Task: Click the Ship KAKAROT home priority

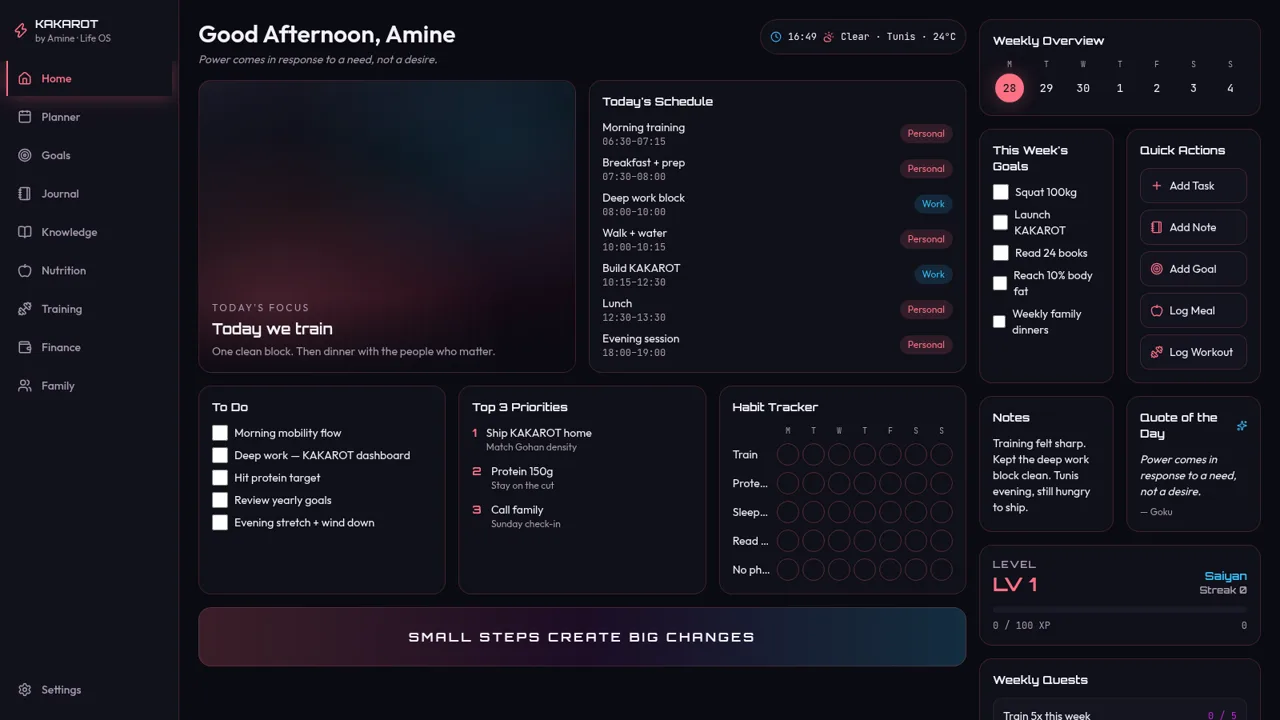Action: [582, 439]
